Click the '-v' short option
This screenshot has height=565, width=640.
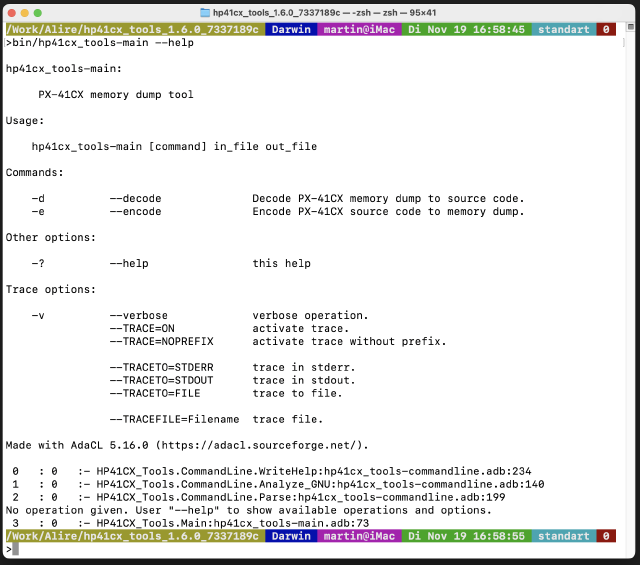[38, 316]
